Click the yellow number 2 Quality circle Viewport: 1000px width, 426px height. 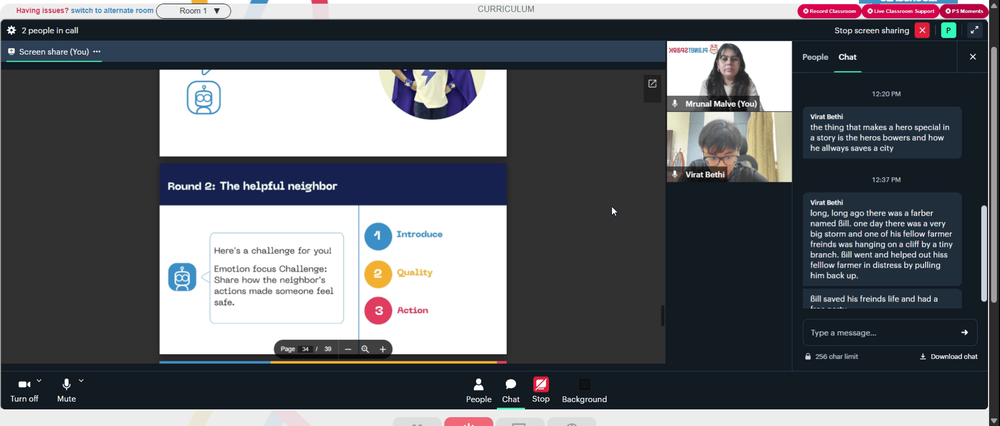pyautogui.click(x=378, y=274)
